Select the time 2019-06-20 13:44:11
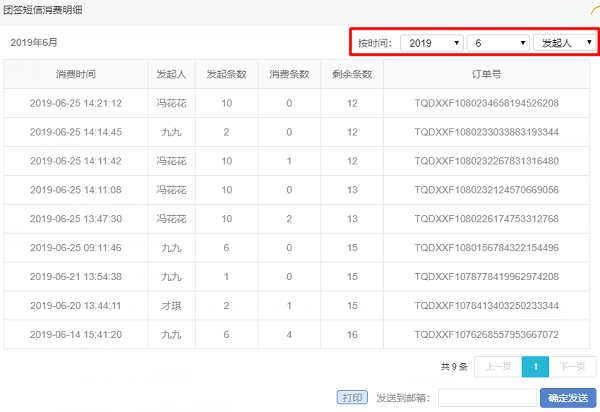600x412 pixels. click(x=76, y=306)
